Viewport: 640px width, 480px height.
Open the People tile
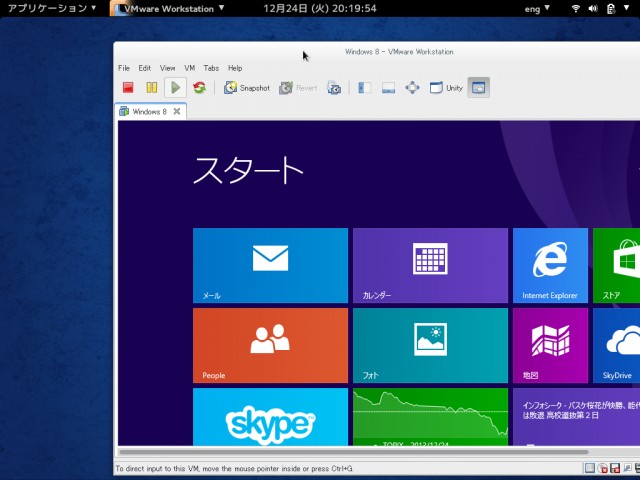pyautogui.click(x=270, y=345)
